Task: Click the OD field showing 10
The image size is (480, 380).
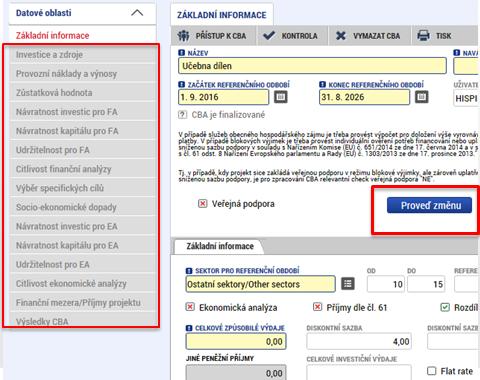Action: click(x=386, y=284)
